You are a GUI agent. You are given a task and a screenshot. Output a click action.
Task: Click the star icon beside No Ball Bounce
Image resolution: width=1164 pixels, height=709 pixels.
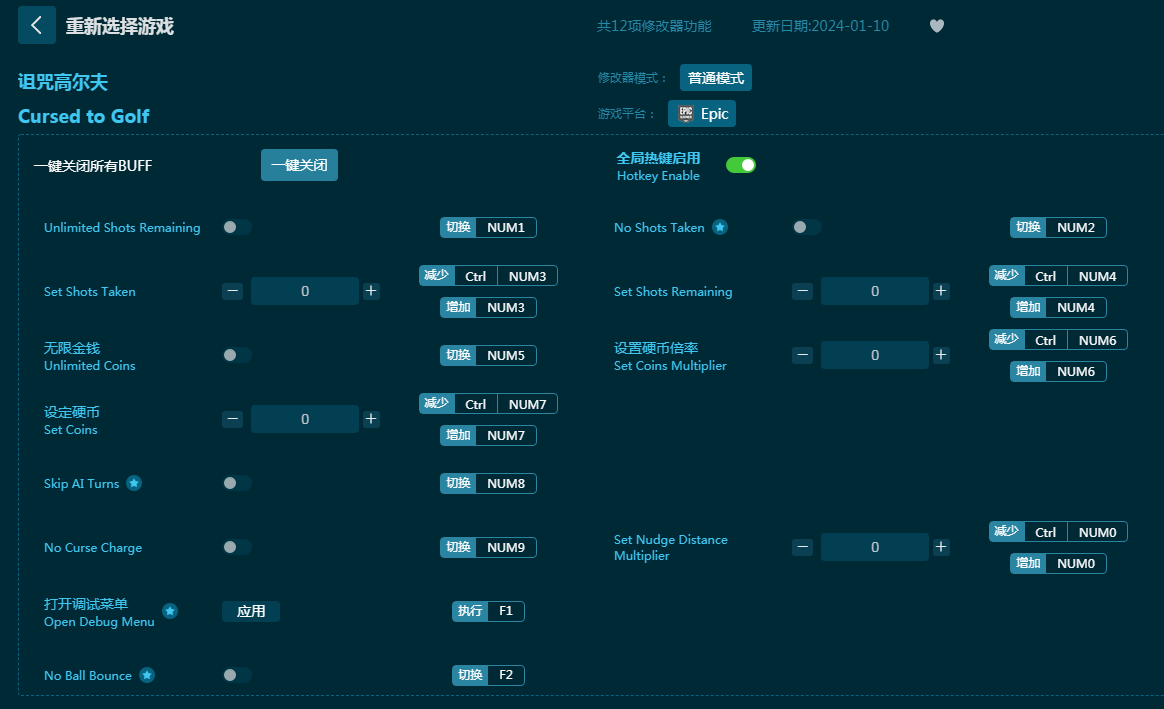[147, 675]
